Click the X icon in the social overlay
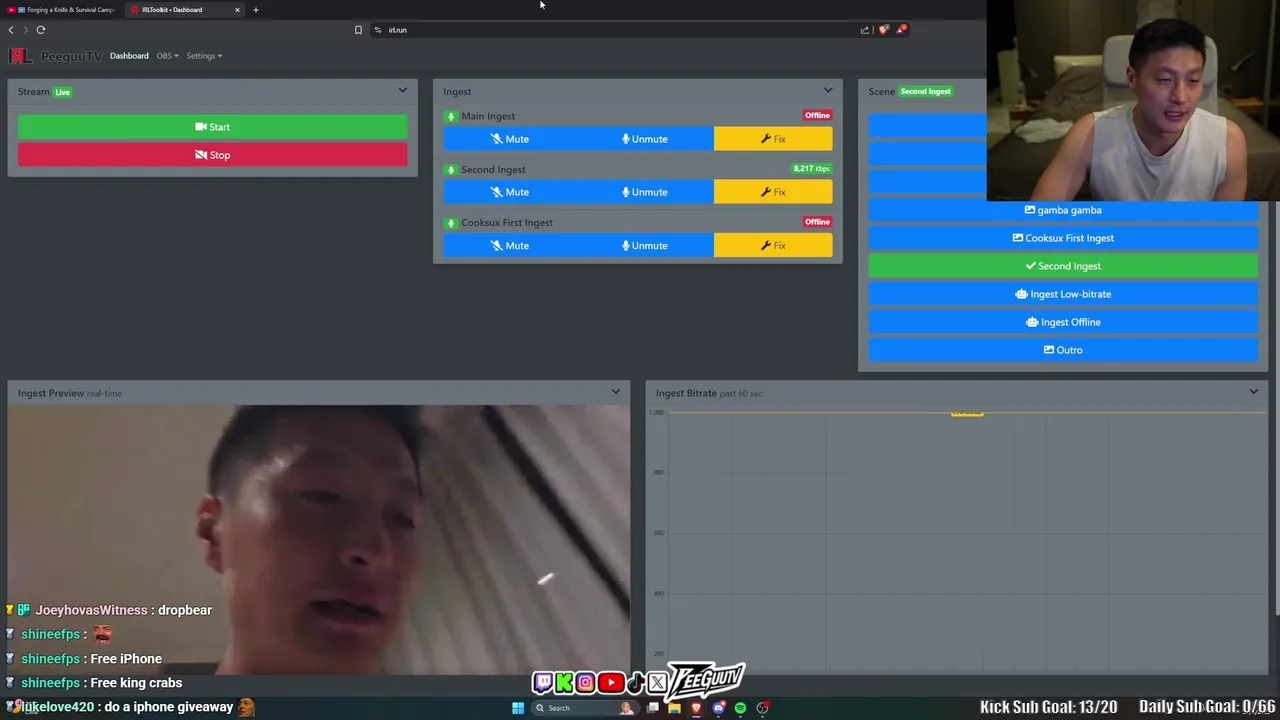This screenshot has width=1280, height=720. coord(657,683)
